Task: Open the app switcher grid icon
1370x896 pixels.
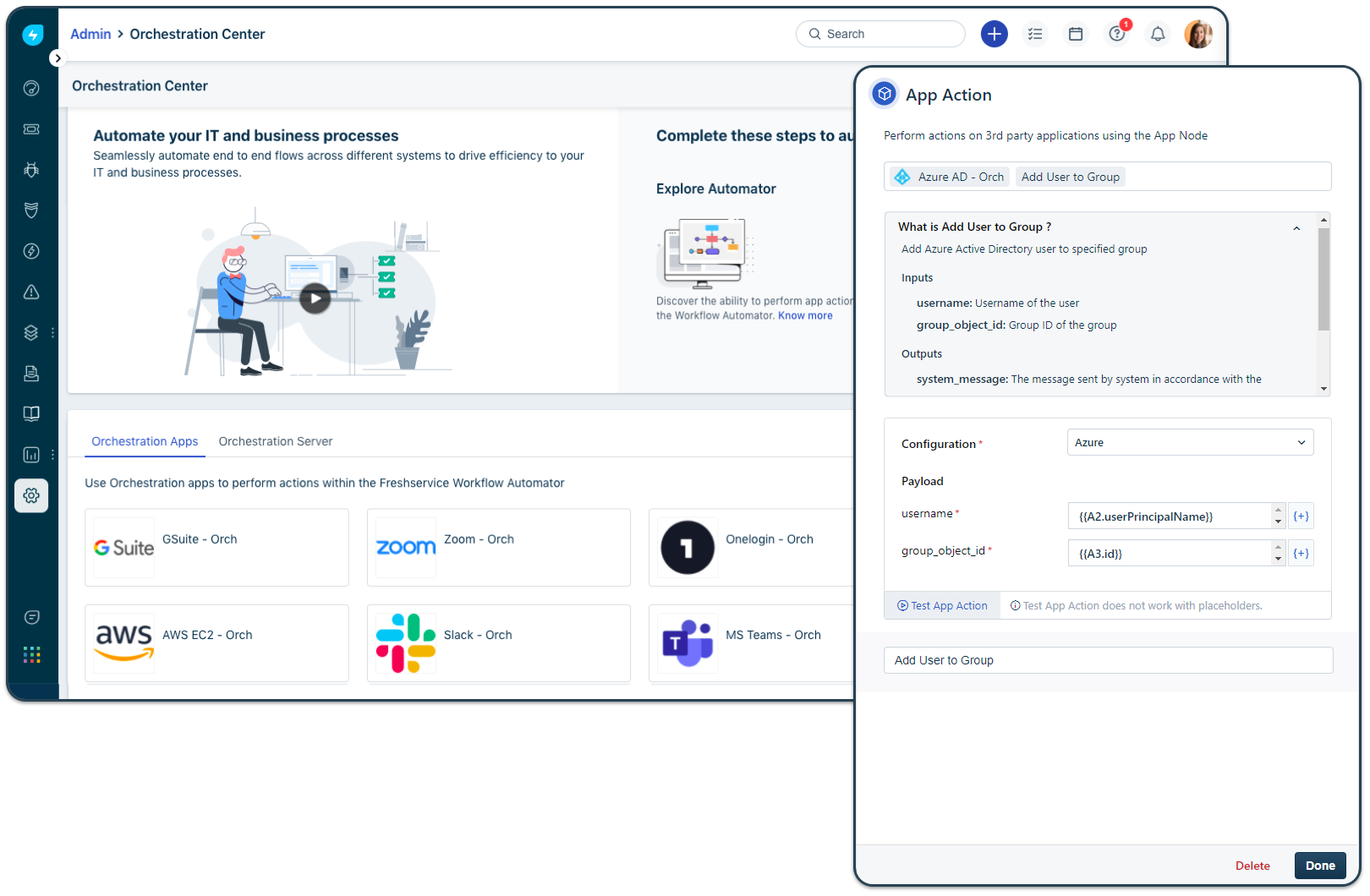Action: 31,654
